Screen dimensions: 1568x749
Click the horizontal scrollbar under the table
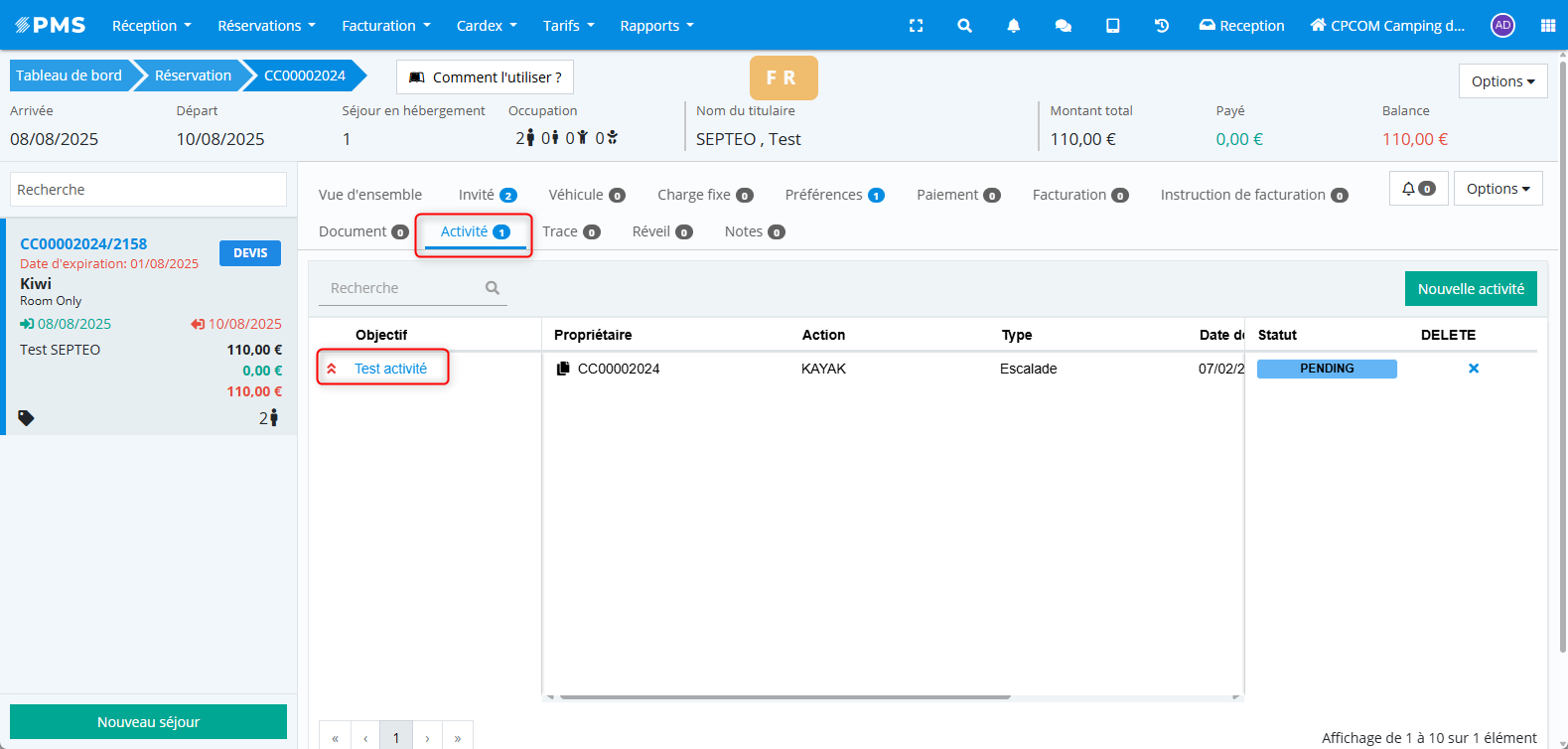tap(784, 697)
